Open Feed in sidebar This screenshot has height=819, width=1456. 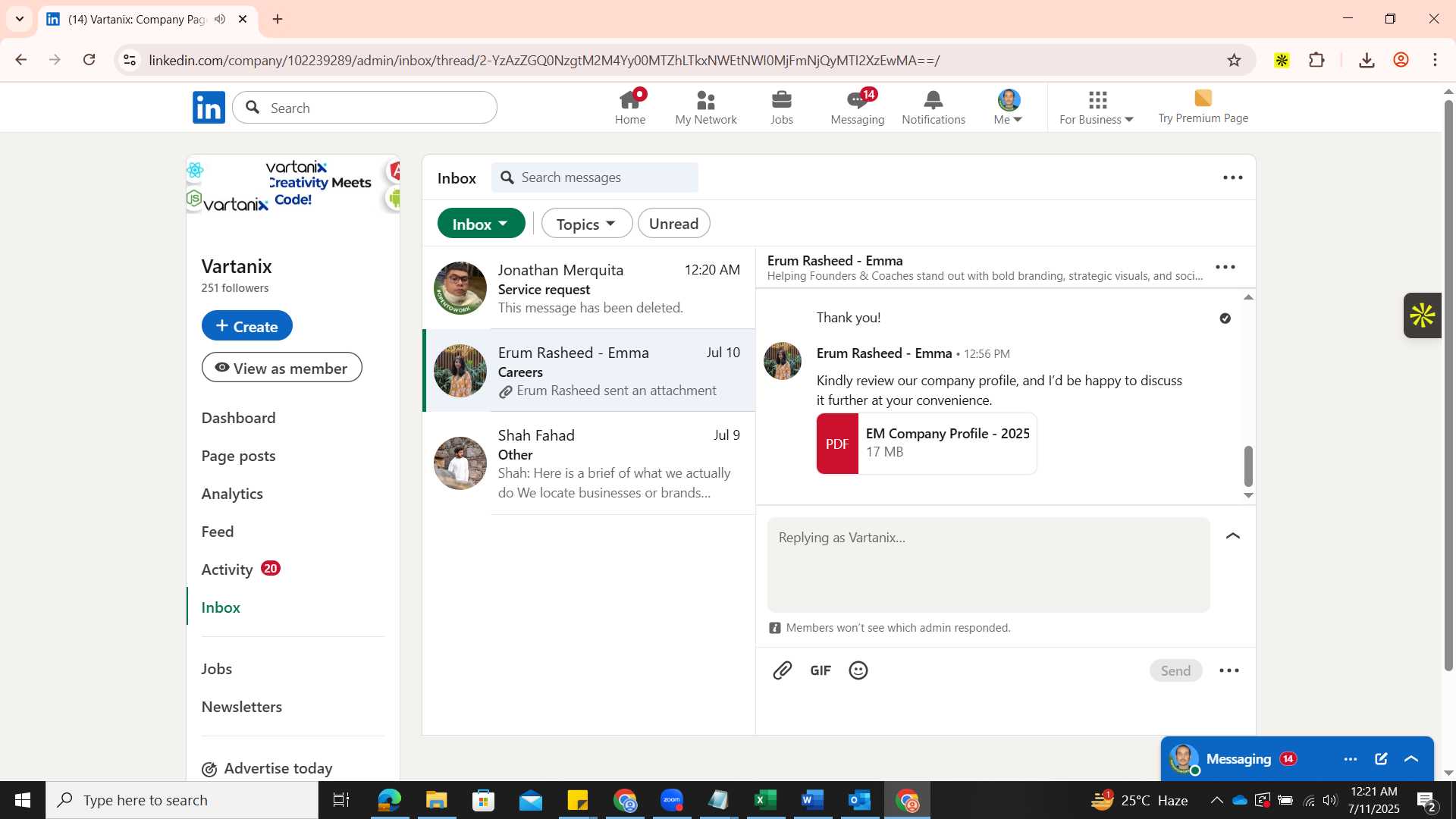click(x=218, y=532)
